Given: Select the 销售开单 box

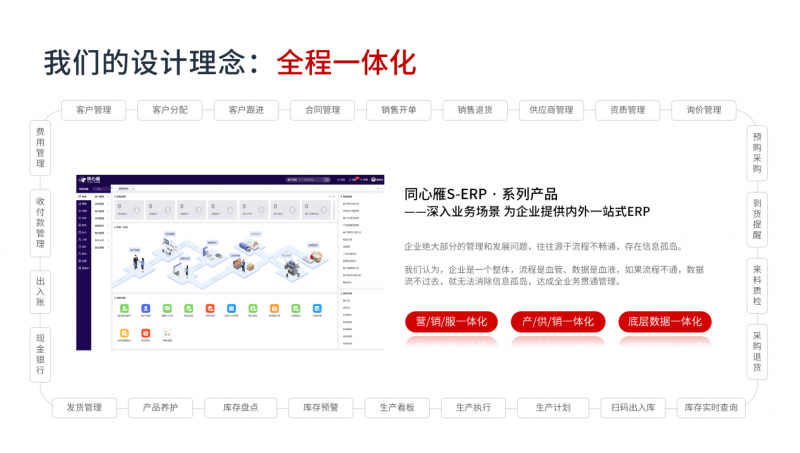Looking at the screenshot, I should (x=398, y=110).
